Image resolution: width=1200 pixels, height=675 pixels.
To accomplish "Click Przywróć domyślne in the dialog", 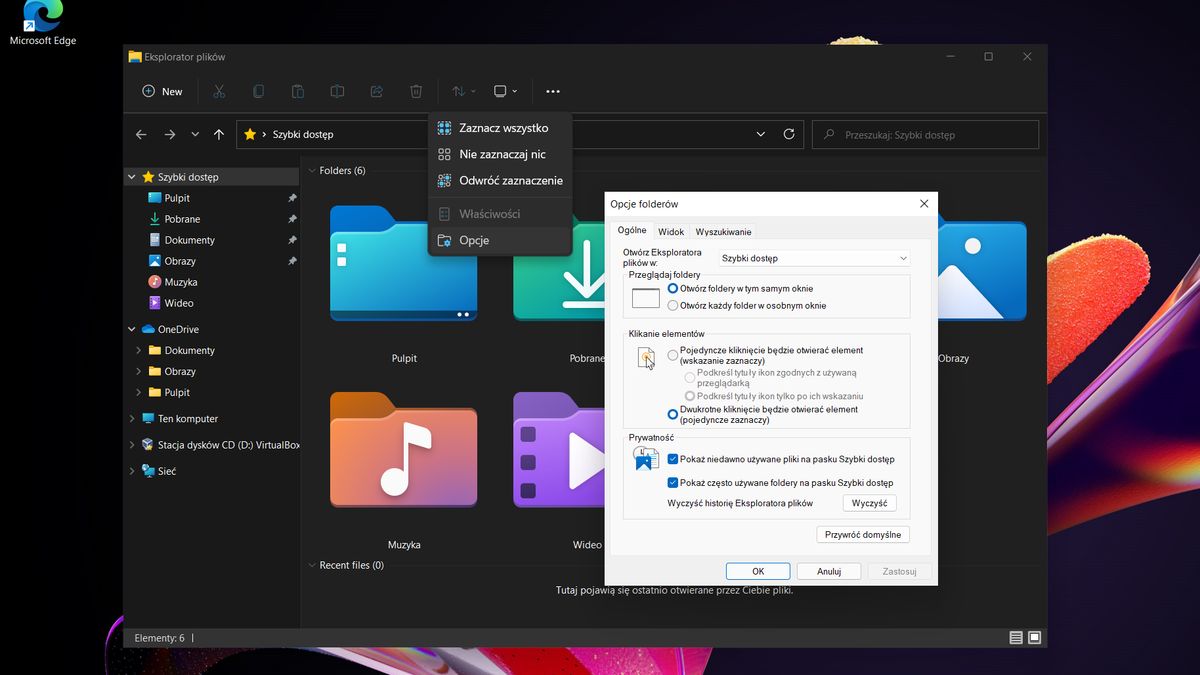I will (x=862, y=534).
